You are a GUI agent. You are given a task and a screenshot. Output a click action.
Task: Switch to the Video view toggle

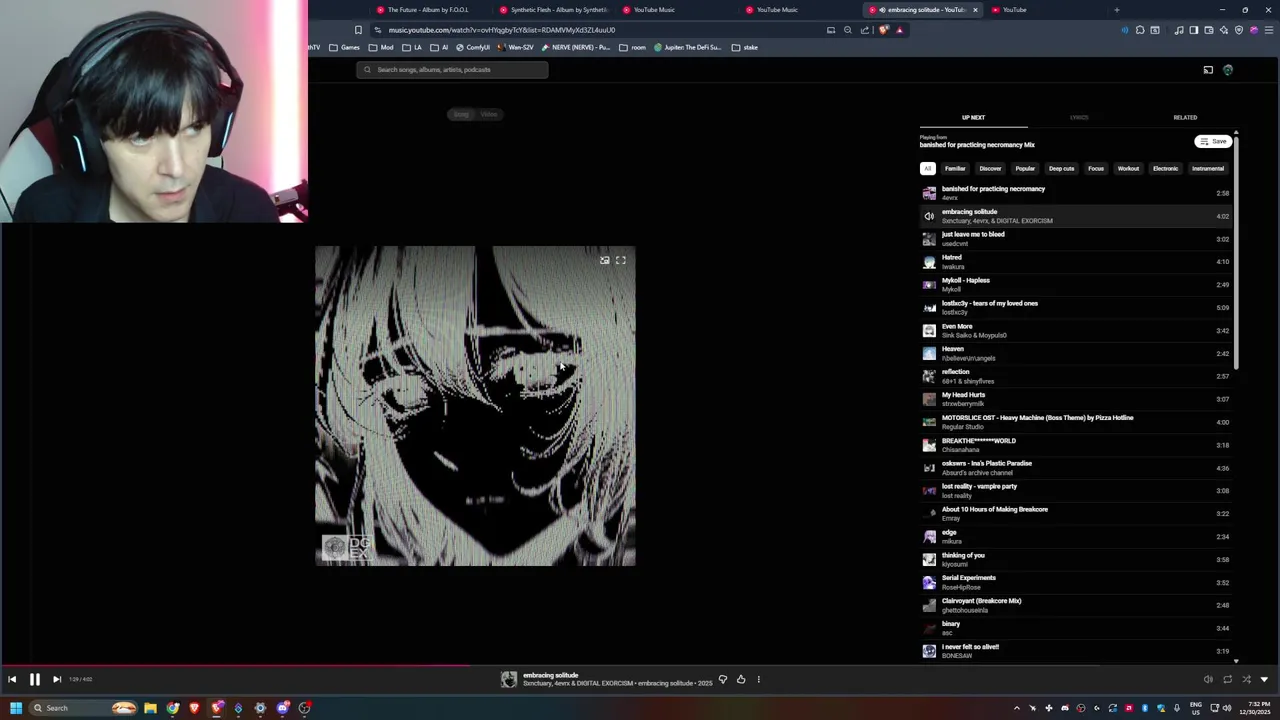click(x=489, y=114)
